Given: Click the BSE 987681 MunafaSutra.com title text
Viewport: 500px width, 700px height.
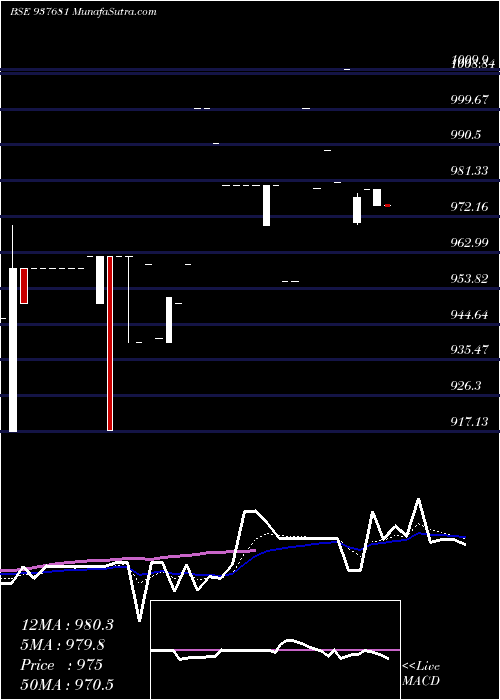Looking at the screenshot, I should (83, 12).
